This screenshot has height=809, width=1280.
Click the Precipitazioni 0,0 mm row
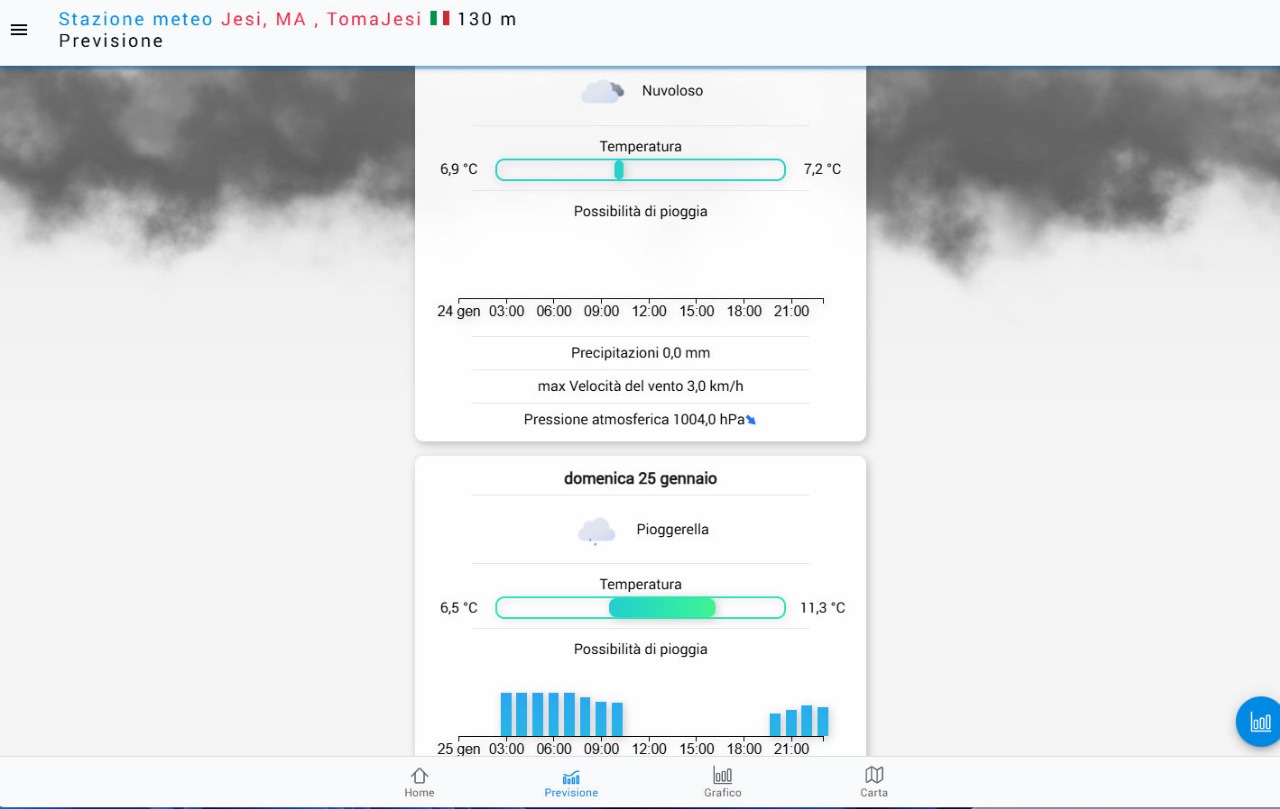640,353
